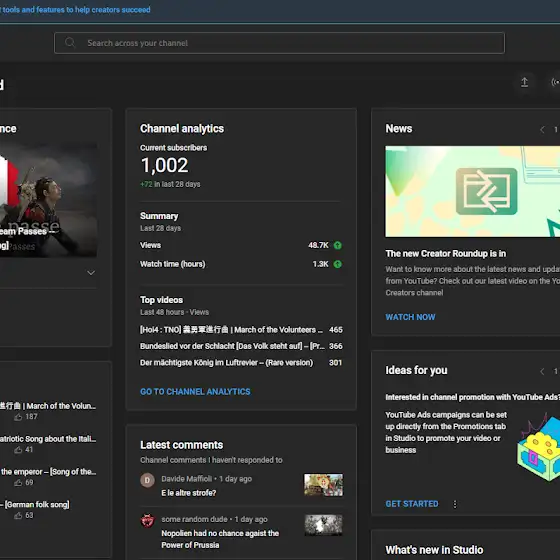Click the Creator Roundup news image
The width and height of the screenshot is (560, 560).
coord(472,191)
